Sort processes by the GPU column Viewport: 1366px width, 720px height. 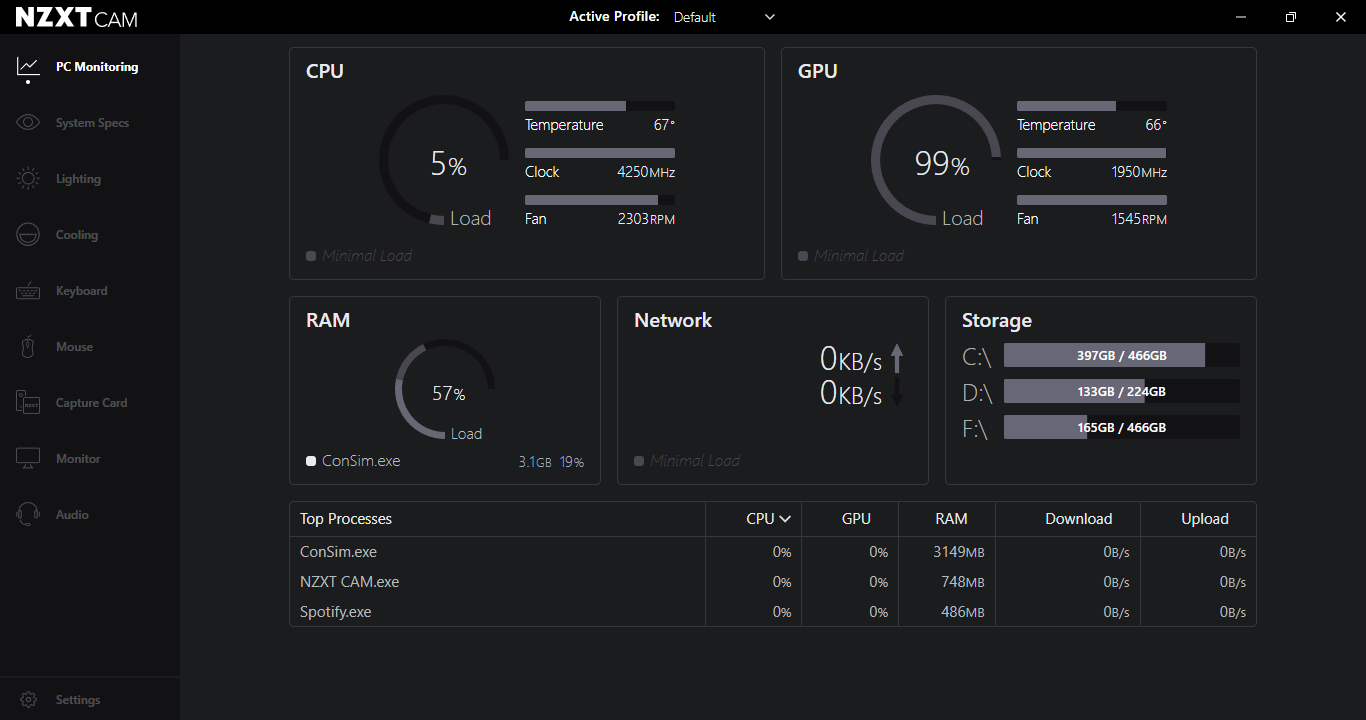856,519
